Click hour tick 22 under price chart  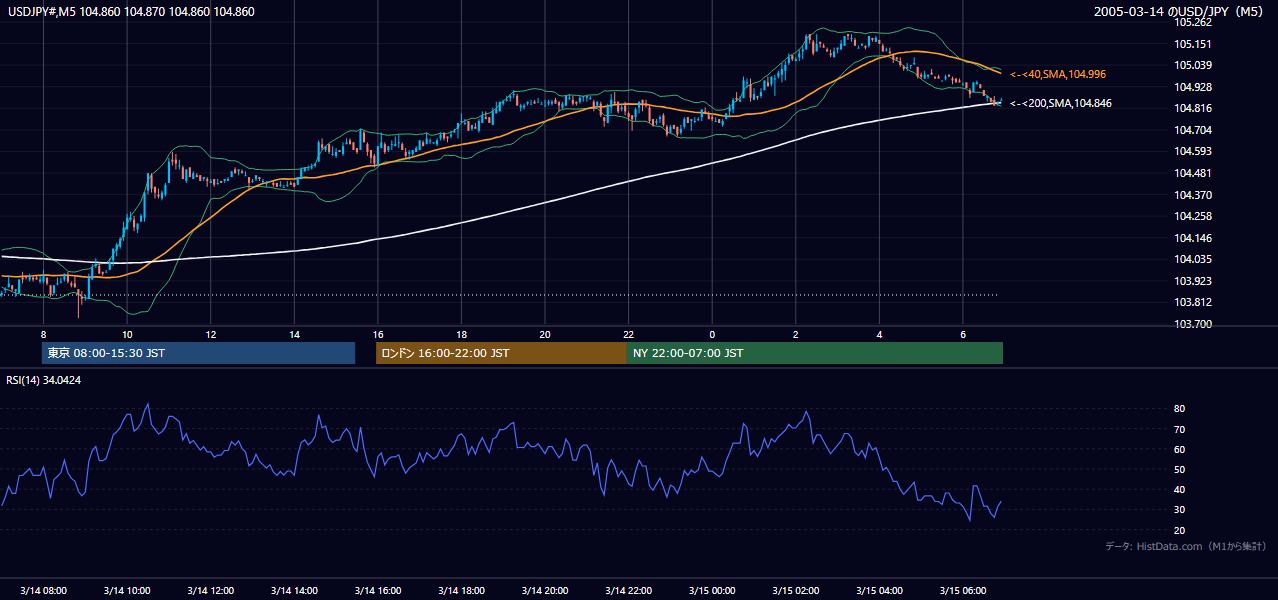[629, 334]
